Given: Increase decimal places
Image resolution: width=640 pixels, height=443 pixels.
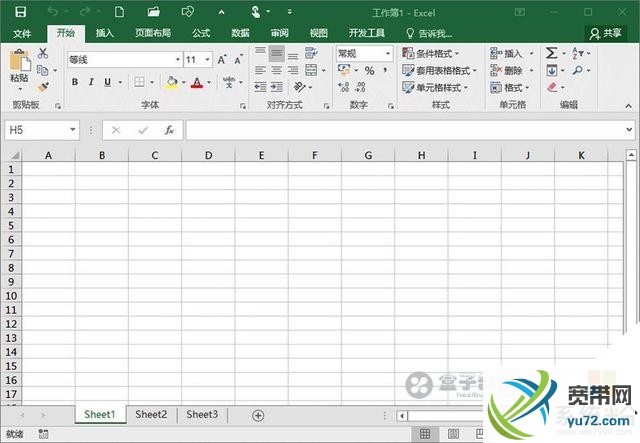Looking at the screenshot, I should point(344,87).
